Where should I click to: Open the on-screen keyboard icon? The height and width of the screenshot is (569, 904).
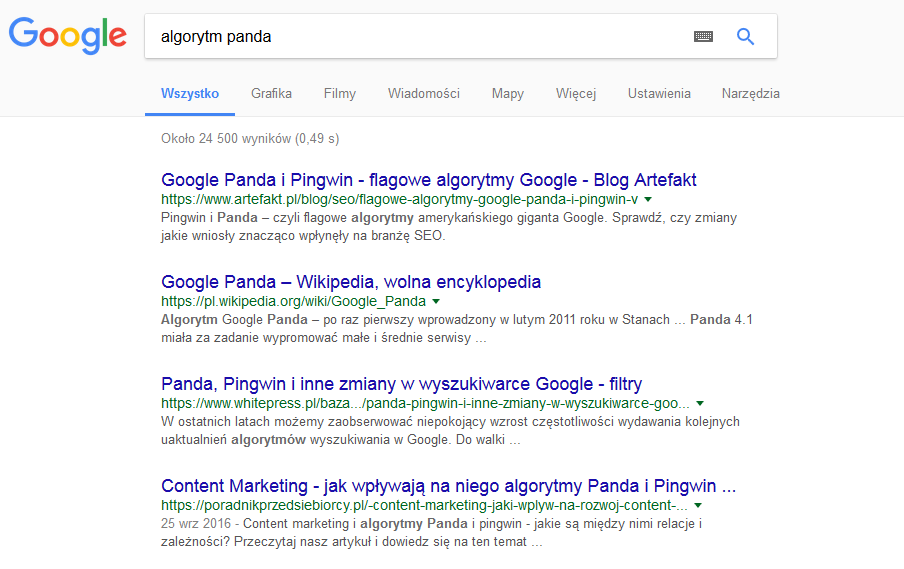coord(703,36)
